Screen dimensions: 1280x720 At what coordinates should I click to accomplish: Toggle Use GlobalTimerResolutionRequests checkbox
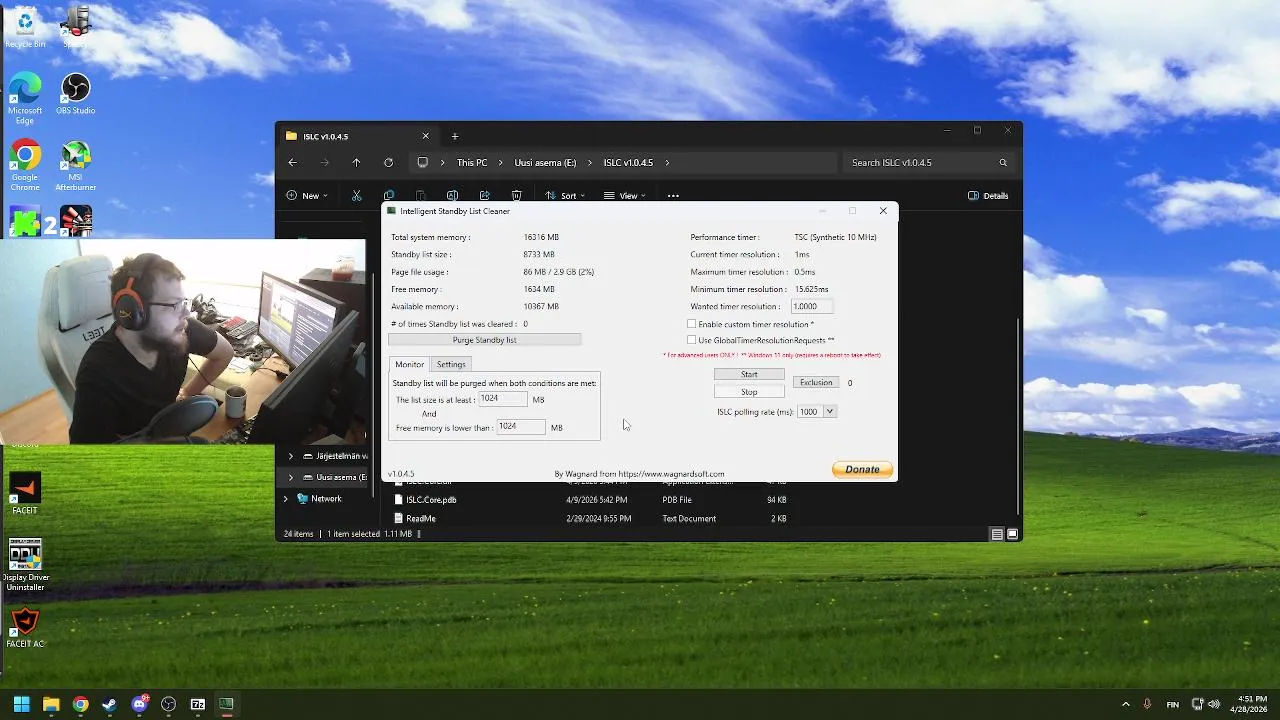tap(692, 340)
